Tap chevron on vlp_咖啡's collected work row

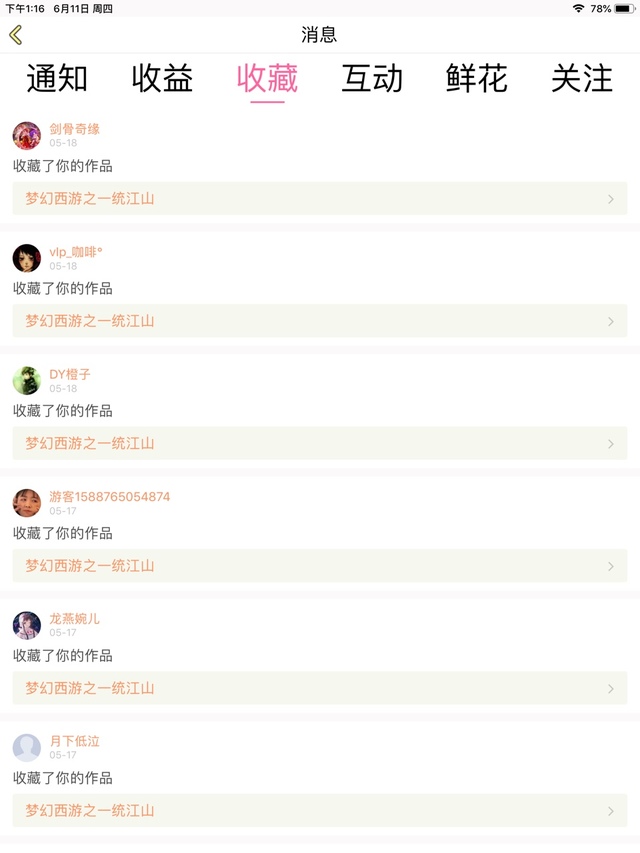coord(611,321)
